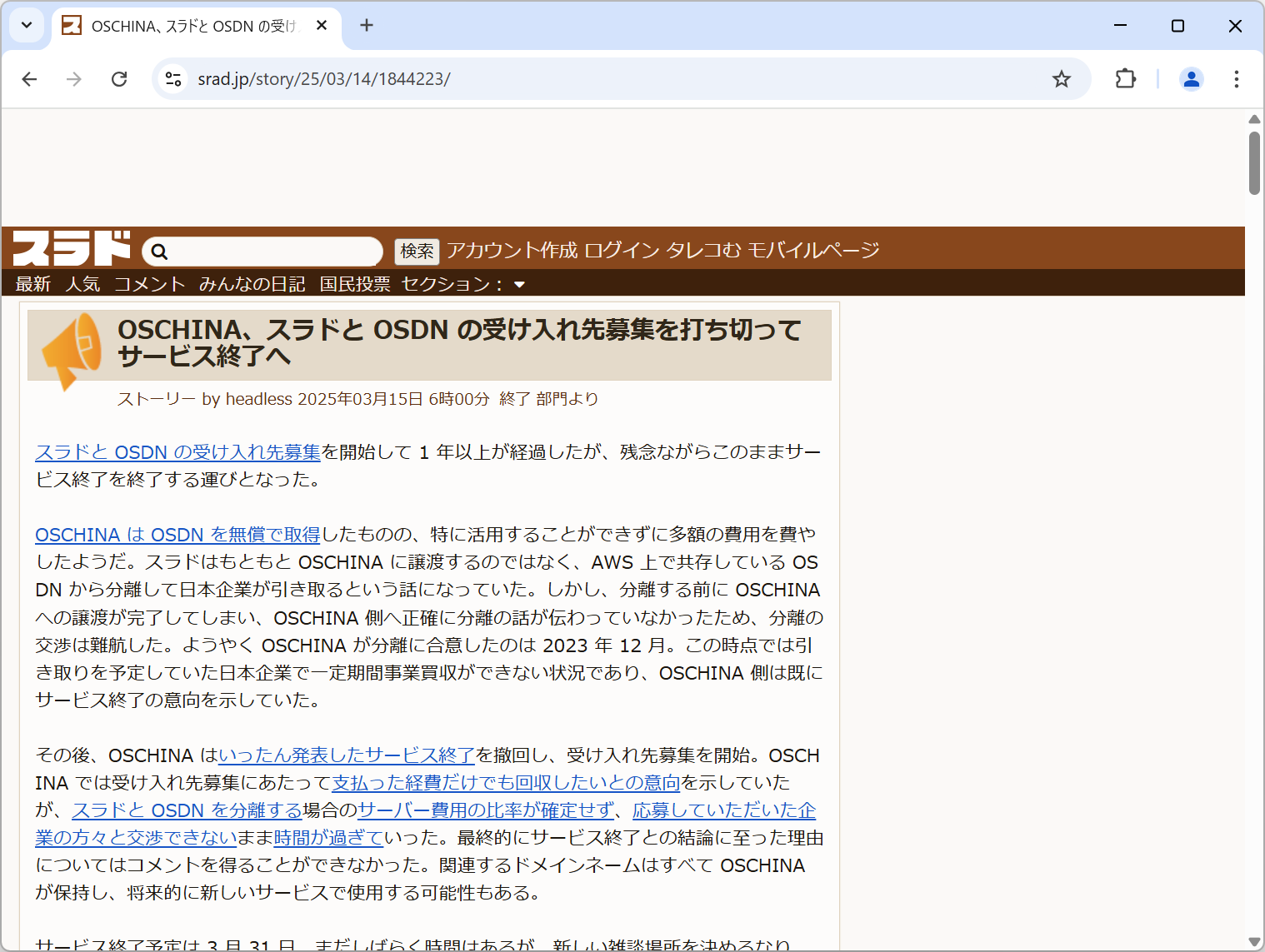
Task: Close the OSCHINA story tab
Action: pos(322,26)
